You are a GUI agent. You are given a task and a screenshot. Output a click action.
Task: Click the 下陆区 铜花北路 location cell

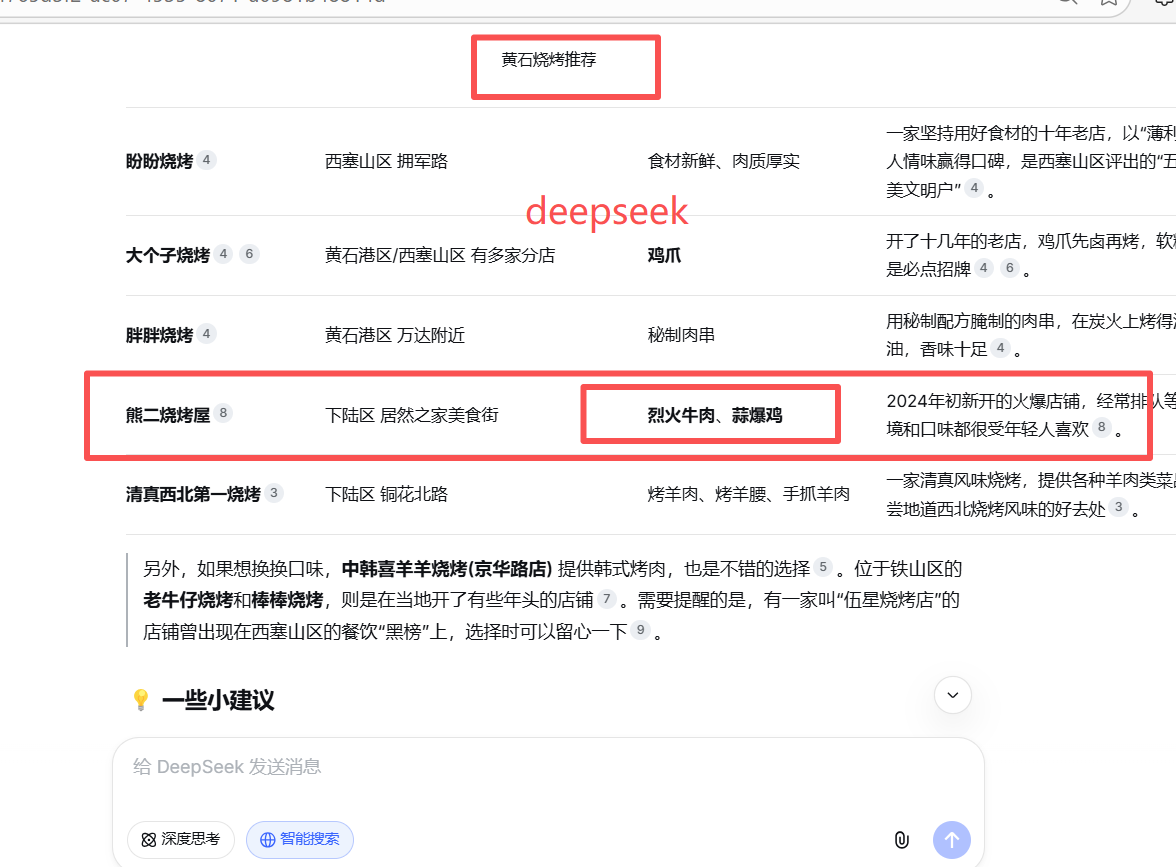(386, 494)
